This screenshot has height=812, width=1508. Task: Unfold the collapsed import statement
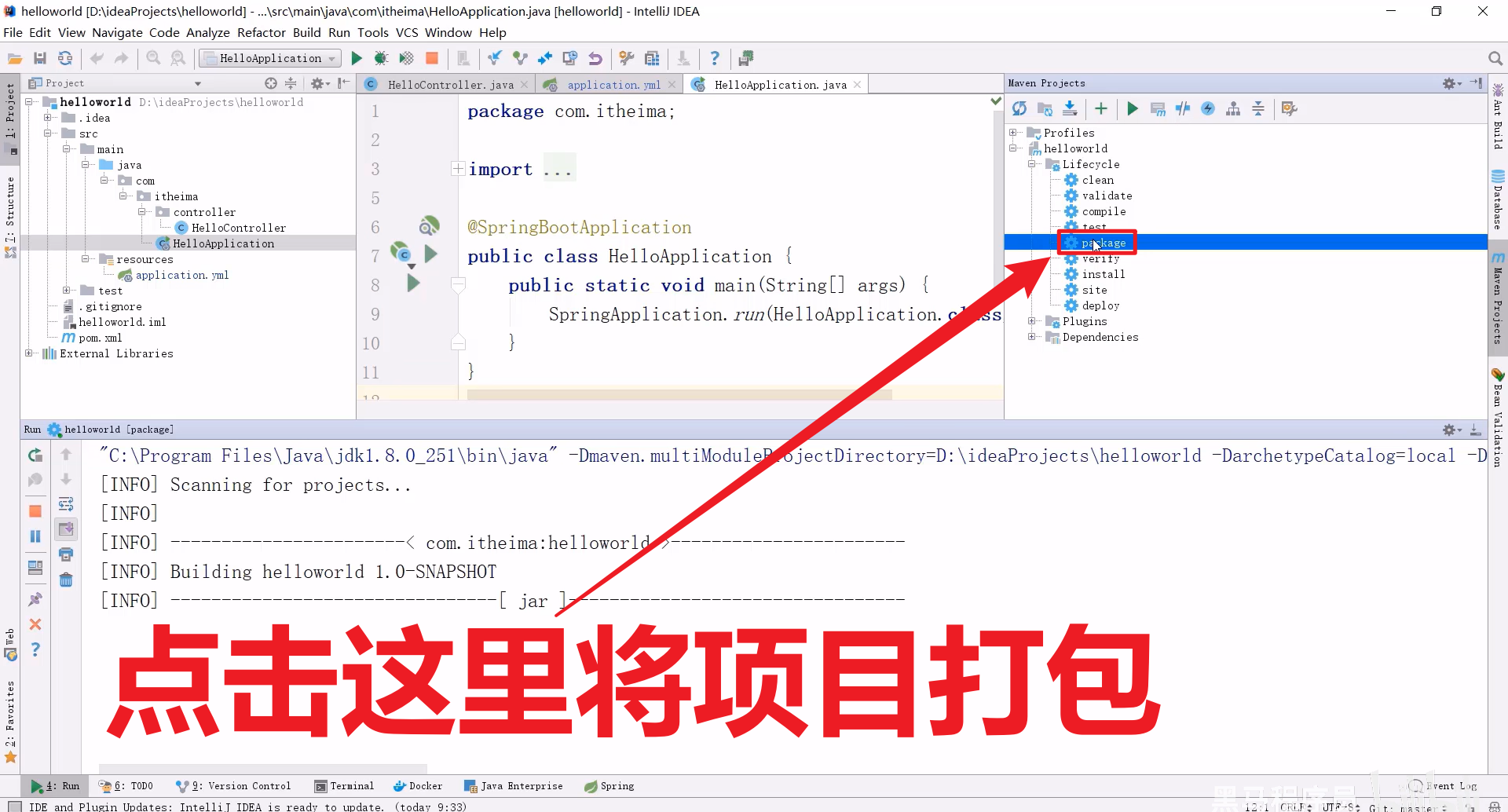coord(458,169)
